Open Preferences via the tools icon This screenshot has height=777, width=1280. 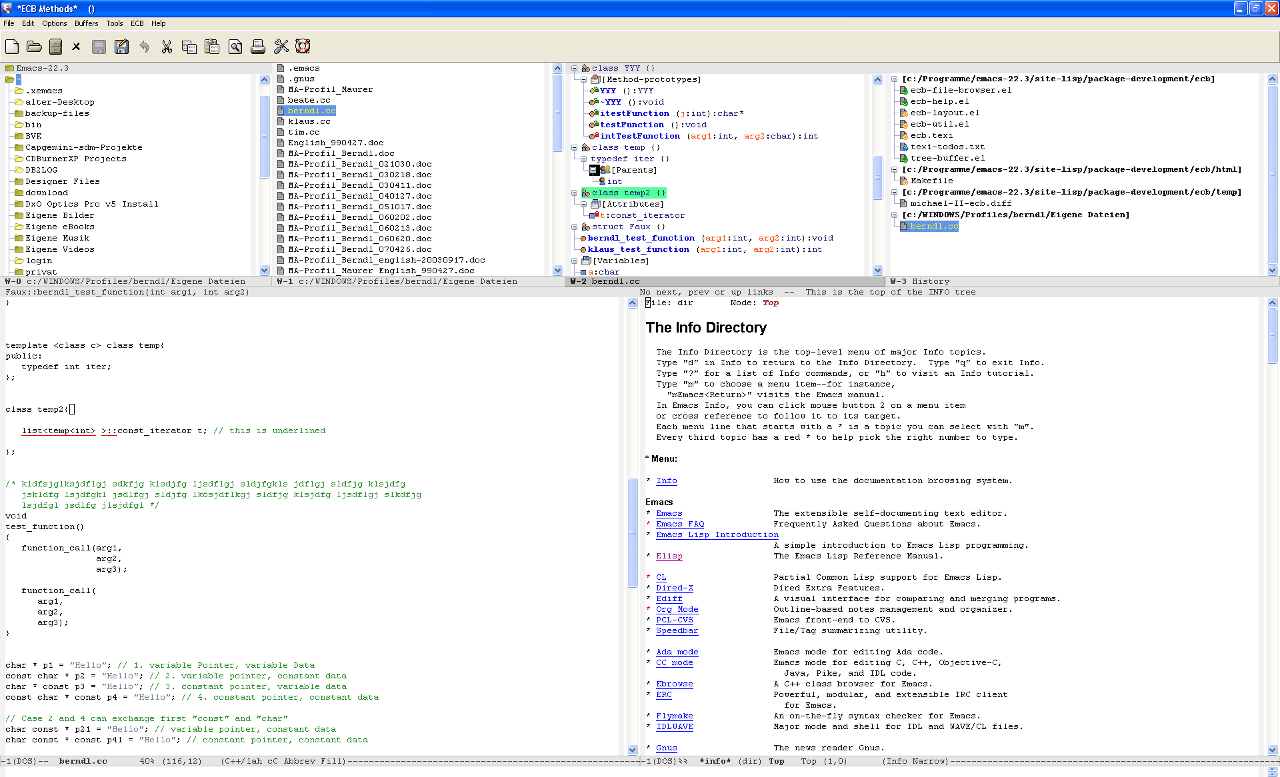pyautogui.click(x=280, y=46)
